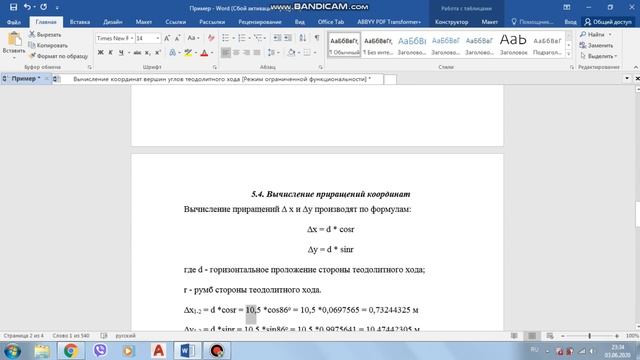Select print layout view in status bar

pos(532,336)
